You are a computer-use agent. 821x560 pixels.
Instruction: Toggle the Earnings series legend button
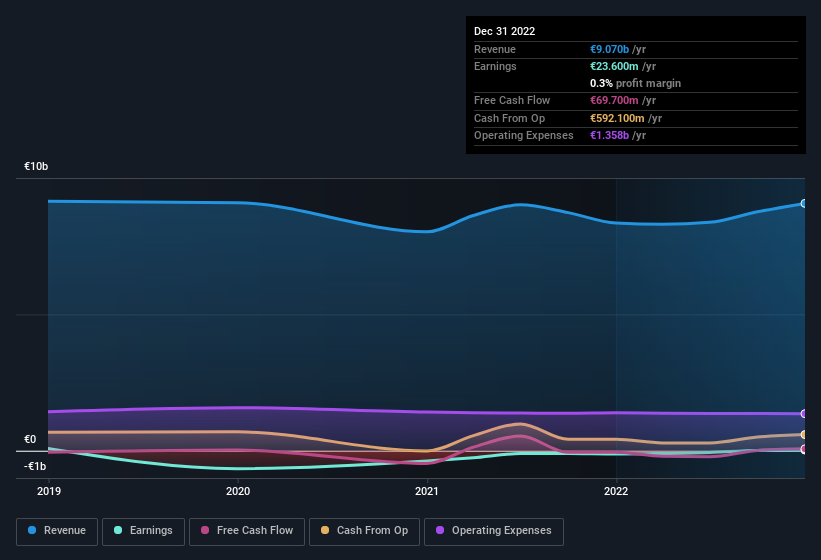point(143,531)
